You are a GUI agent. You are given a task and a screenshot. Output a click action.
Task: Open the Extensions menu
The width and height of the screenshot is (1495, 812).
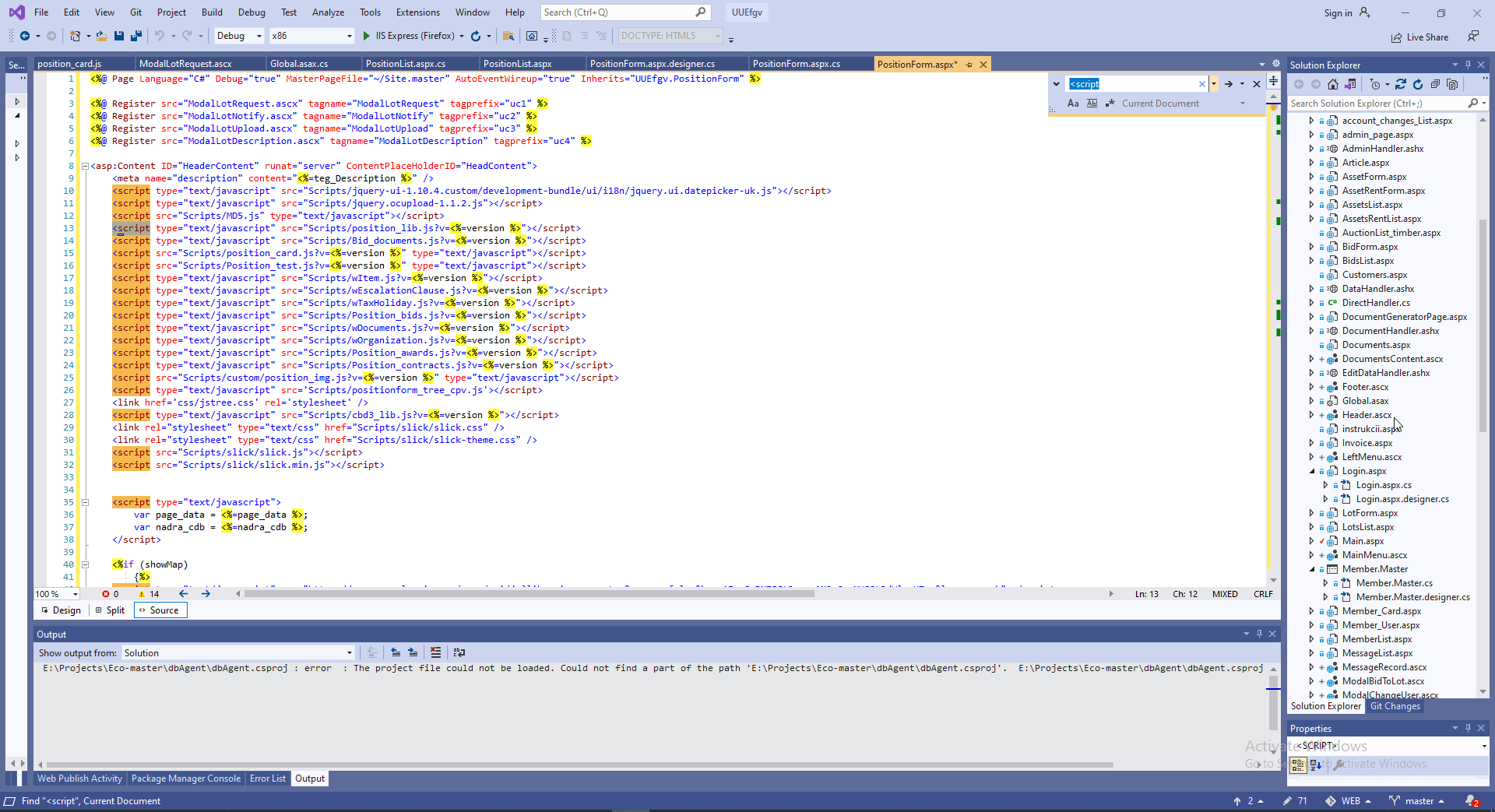point(417,12)
